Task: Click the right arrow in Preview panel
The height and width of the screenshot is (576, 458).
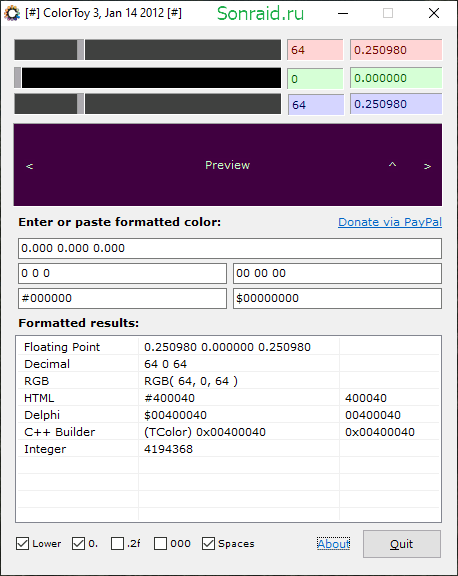Action: pyautogui.click(x=427, y=166)
